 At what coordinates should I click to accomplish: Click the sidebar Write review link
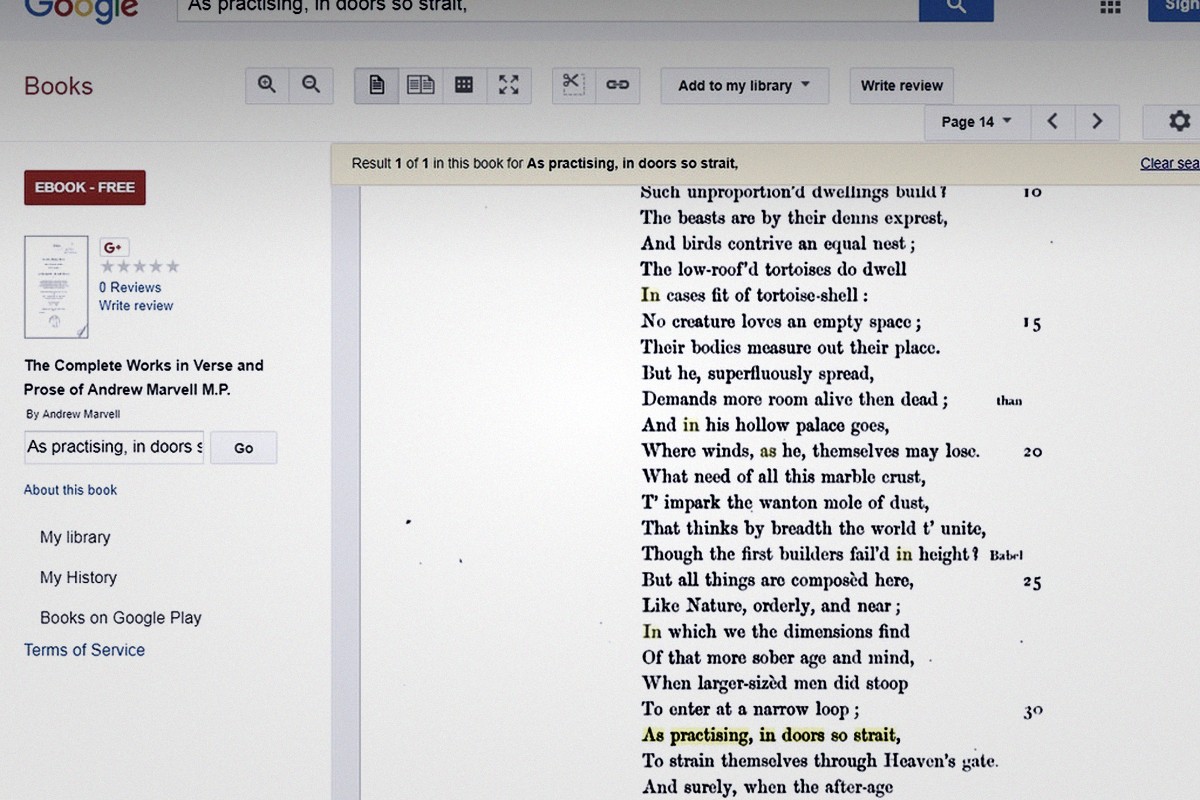[x=136, y=306]
